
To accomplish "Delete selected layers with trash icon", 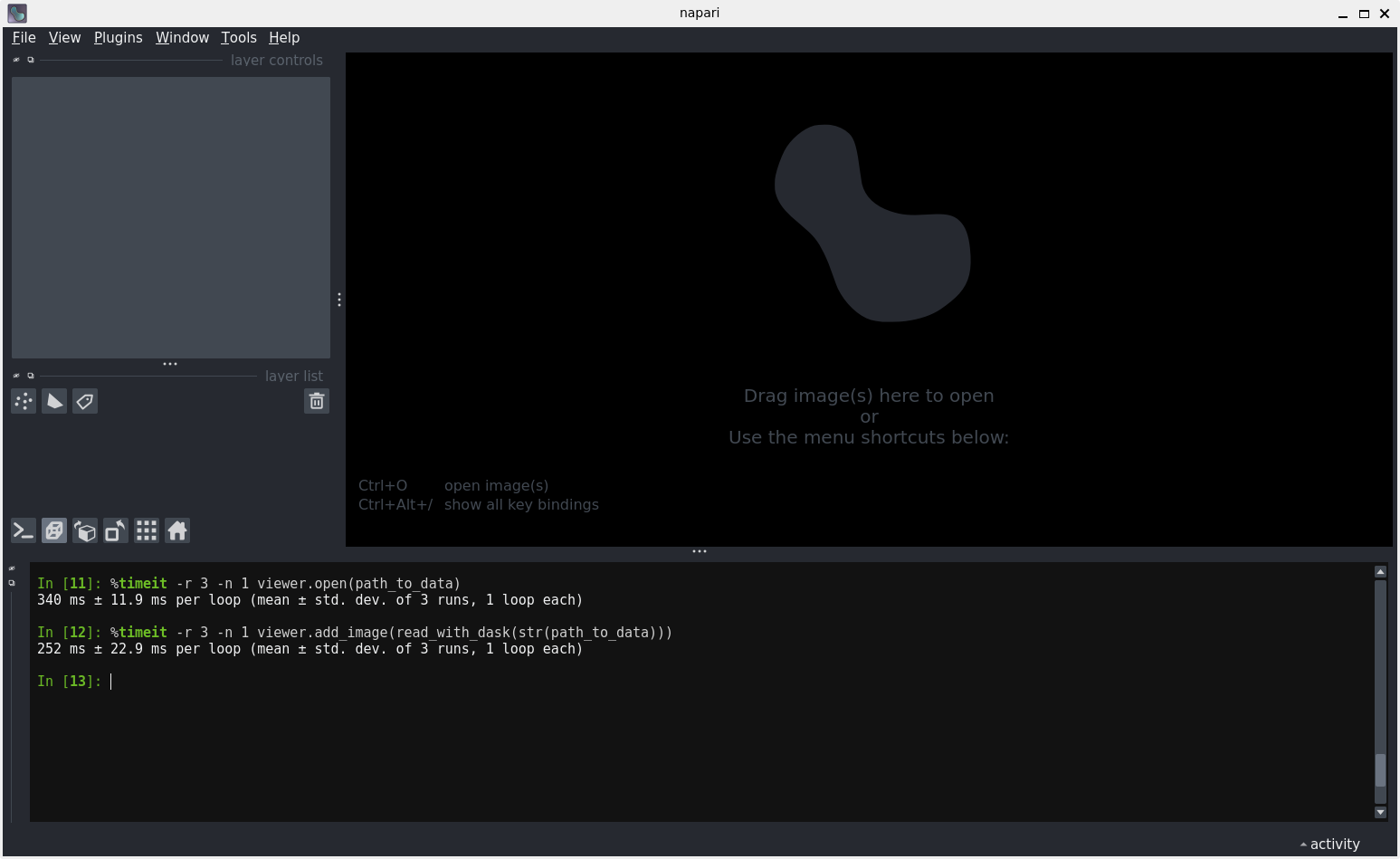I will pos(317,401).
